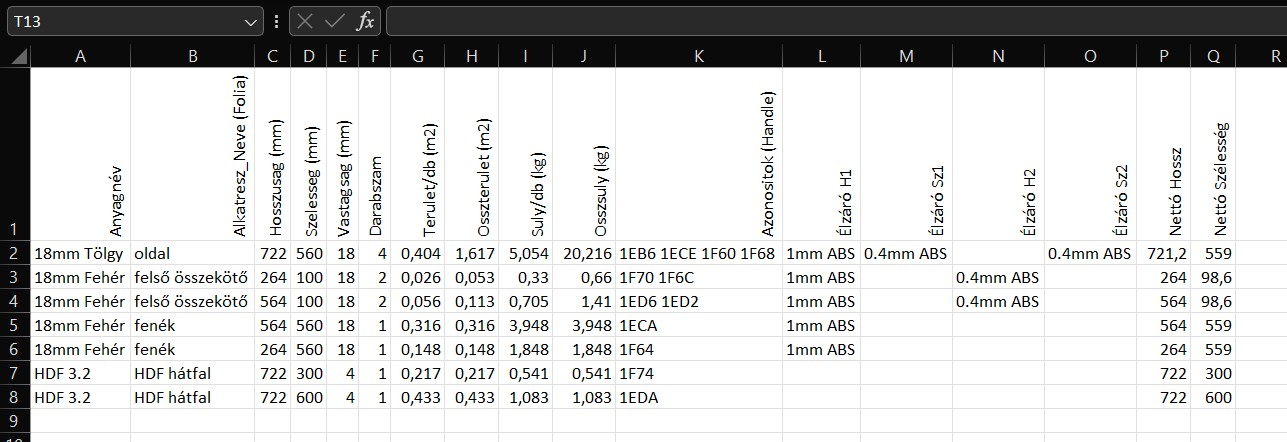Click the 1F74 identifier cell
Screen dimensions: 1287x442
coord(698,373)
